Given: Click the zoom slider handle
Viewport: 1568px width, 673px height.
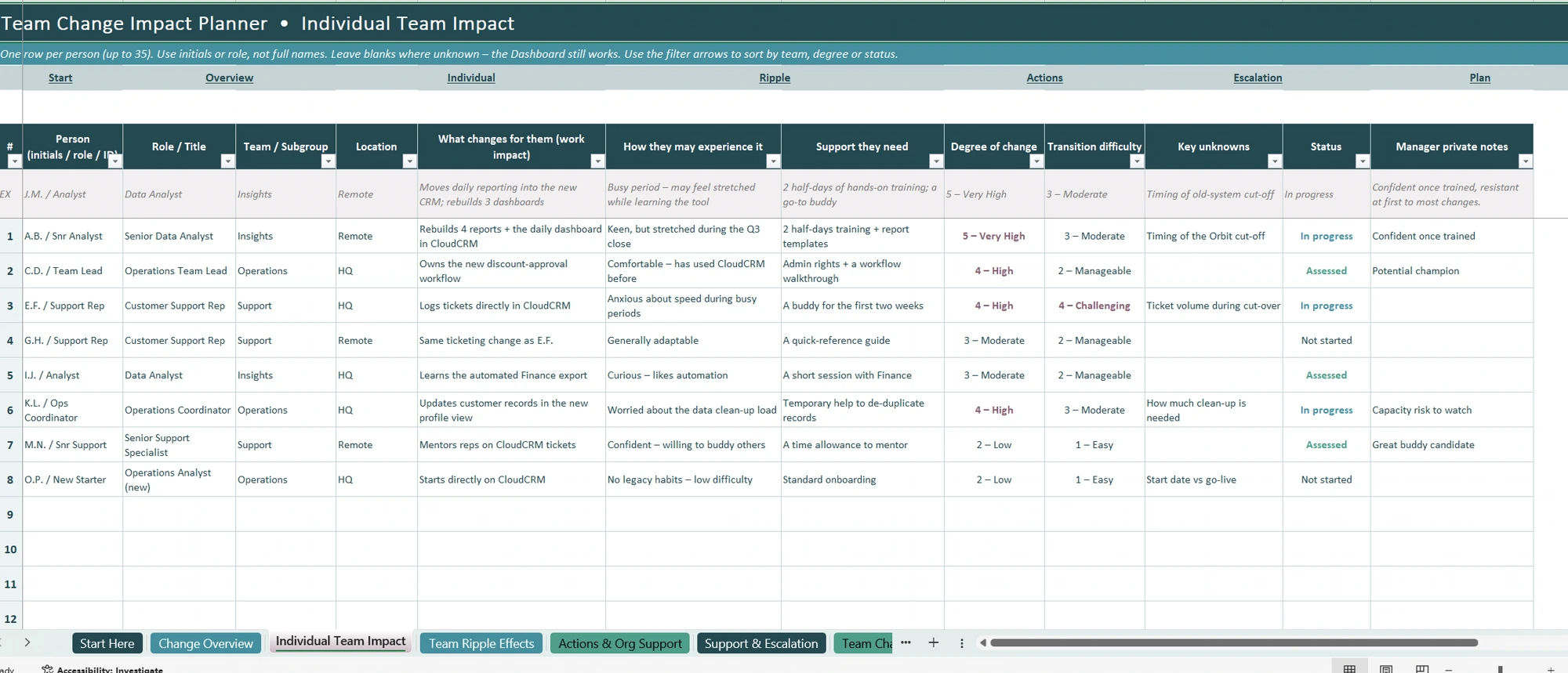Looking at the screenshot, I should point(1500,670).
